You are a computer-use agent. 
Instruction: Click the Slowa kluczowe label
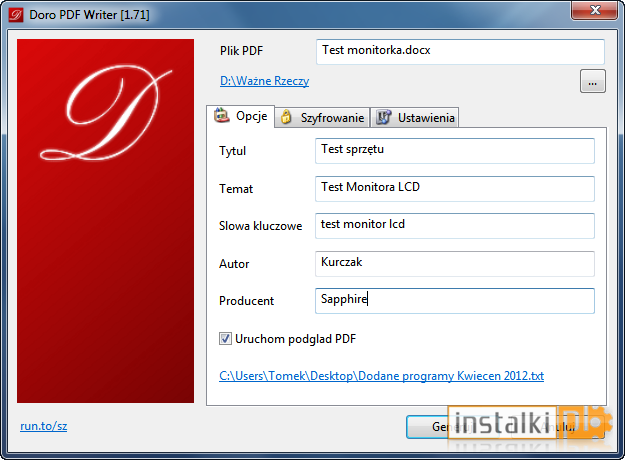click(260, 226)
